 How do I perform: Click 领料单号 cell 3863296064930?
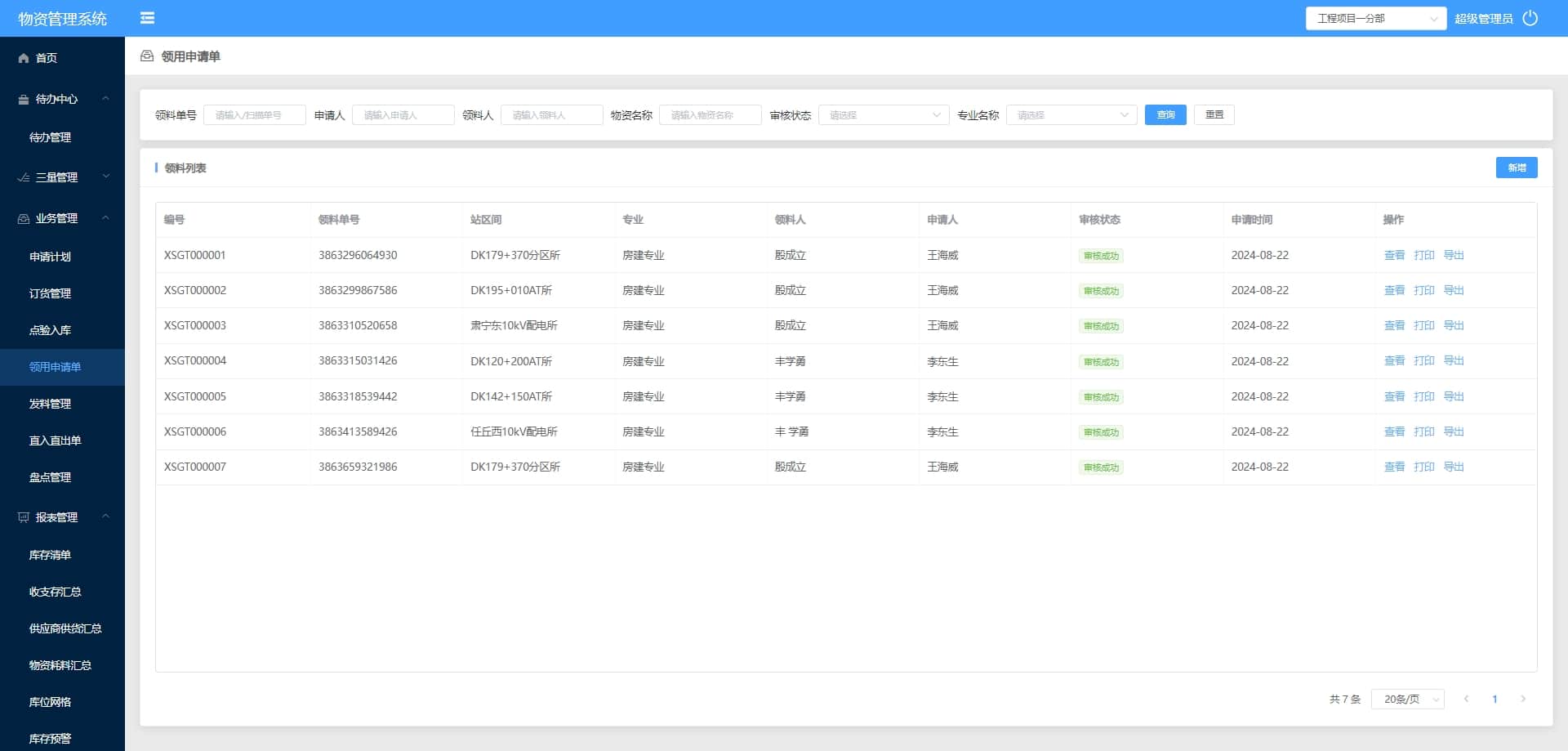coord(358,255)
